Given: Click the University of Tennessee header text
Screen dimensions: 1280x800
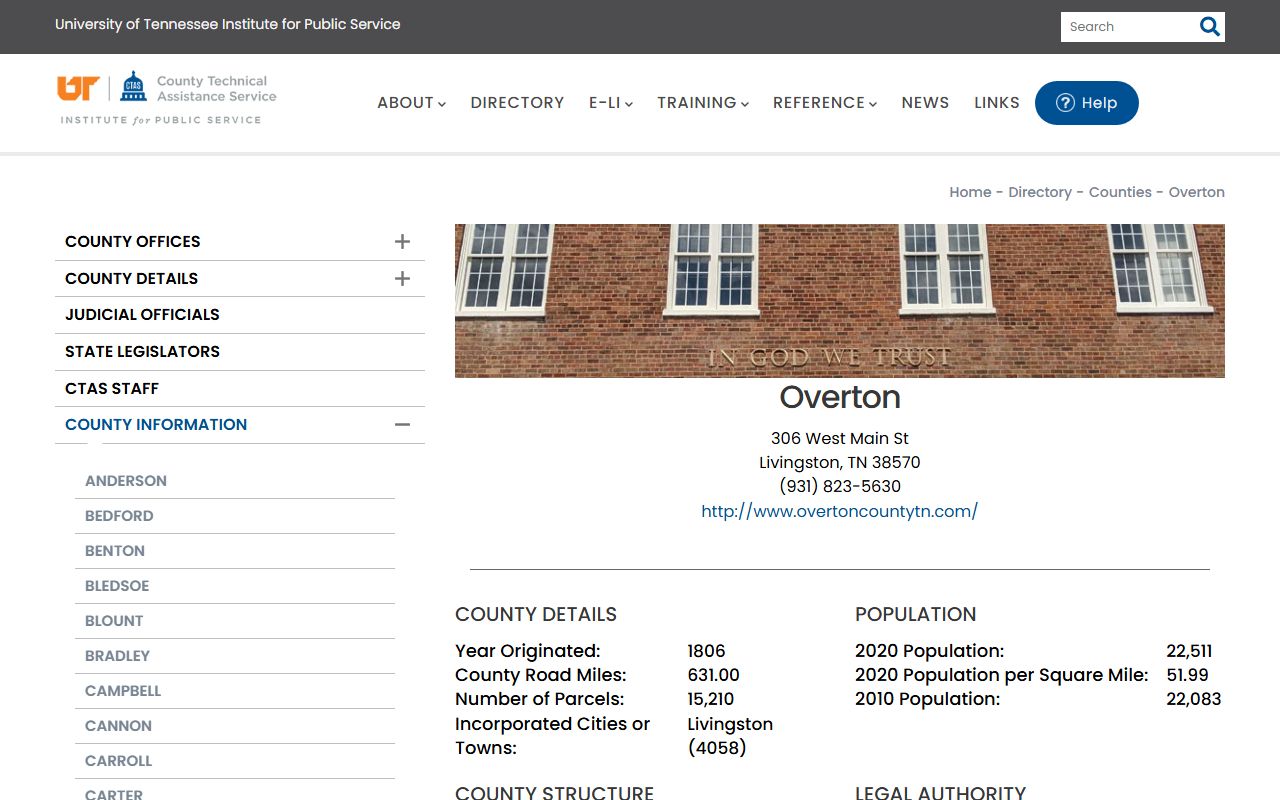Looking at the screenshot, I should tap(228, 24).
